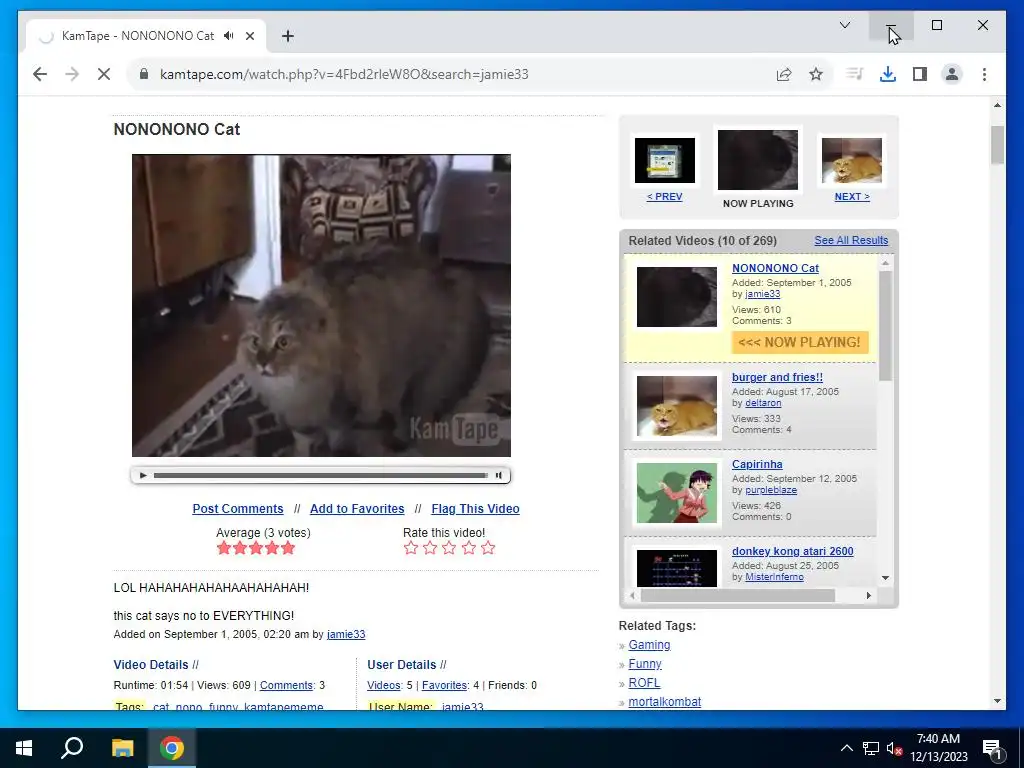Viewport: 1024px width, 768px height.
Task: Click the Capirinha anime thumbnail
Action: click(x=677, y=493)
